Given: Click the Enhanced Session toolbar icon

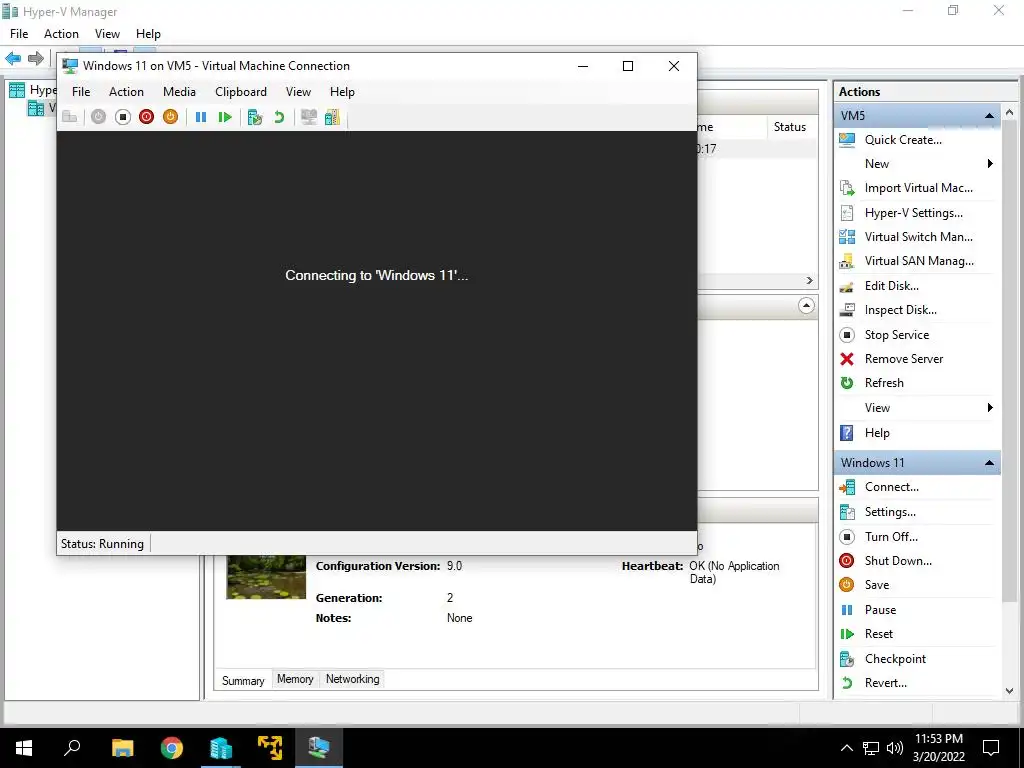Looking at the screenshot, I should click(x=309, y=118).
